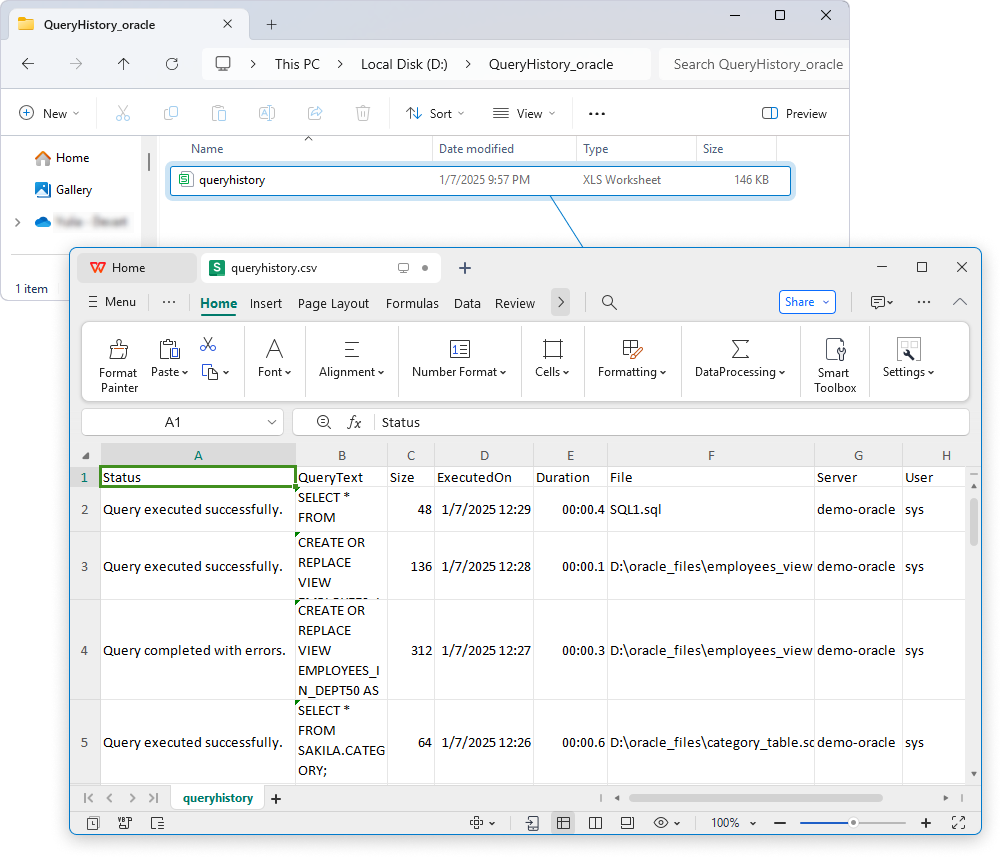Click the zoom magnifier icon in formula bar

click(324, 422)
